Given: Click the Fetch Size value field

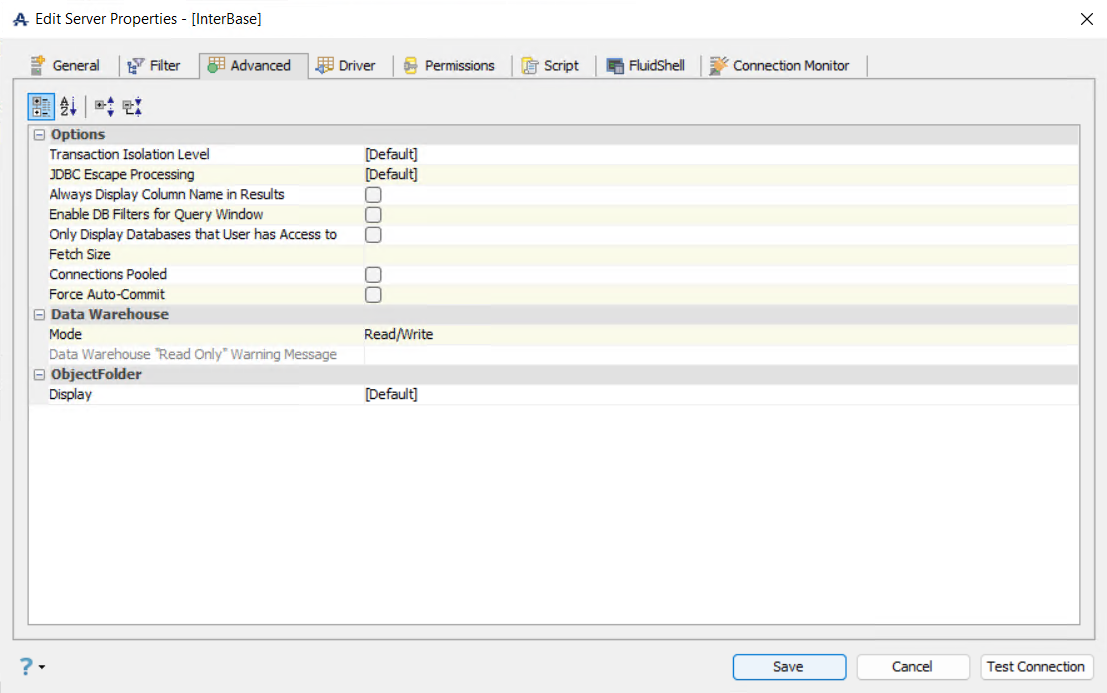Looking at the screenshot, I should pyautogui.click(x=720, y=255).
